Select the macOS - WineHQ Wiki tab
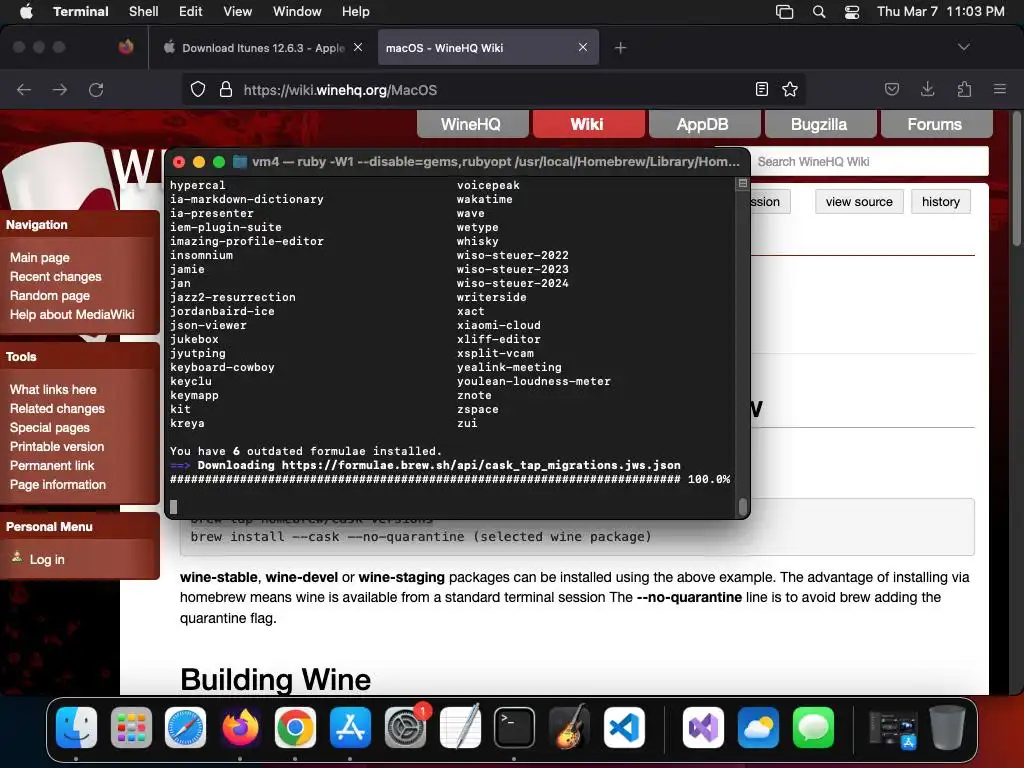The width and height of the screenshot is (1024, 768). pyautogui.click(x=488, y=48)
